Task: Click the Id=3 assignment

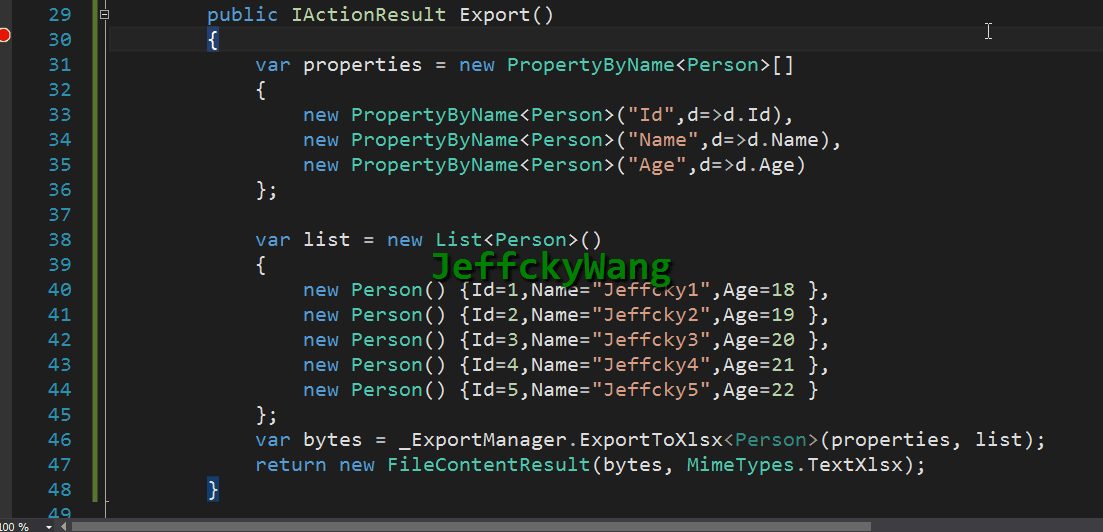Action: point(495,340)
